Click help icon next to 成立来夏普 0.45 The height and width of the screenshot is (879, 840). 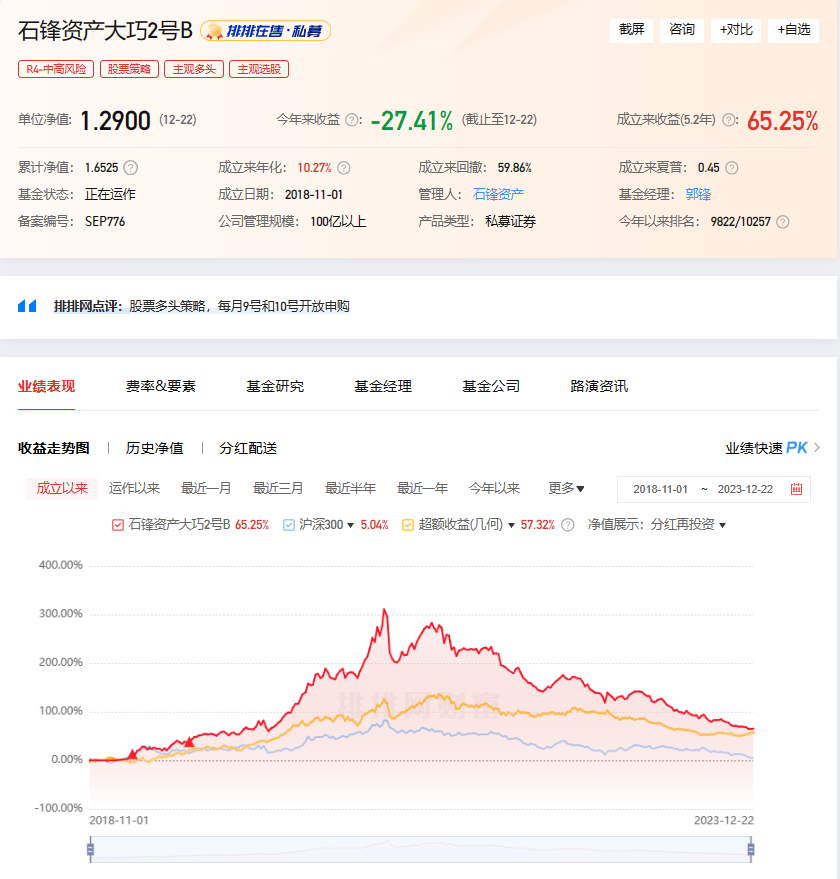[731, 168]
